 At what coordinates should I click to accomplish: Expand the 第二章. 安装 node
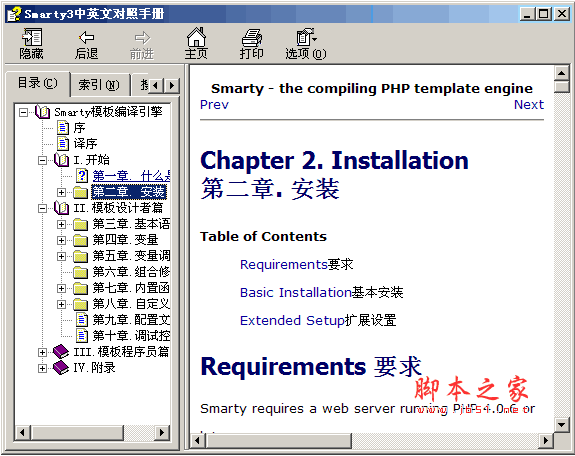[x=62, y=192]
